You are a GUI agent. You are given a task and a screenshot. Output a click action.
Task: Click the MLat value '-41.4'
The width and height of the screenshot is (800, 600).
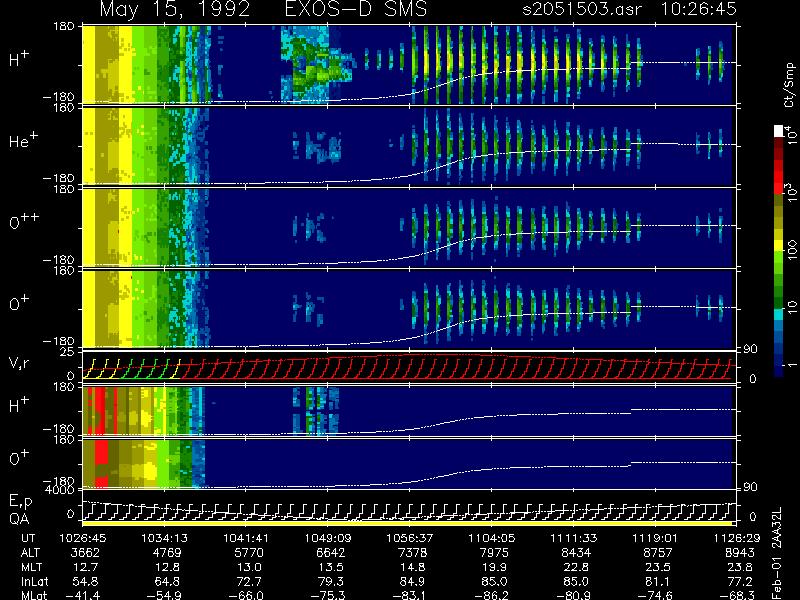(83, 595)
